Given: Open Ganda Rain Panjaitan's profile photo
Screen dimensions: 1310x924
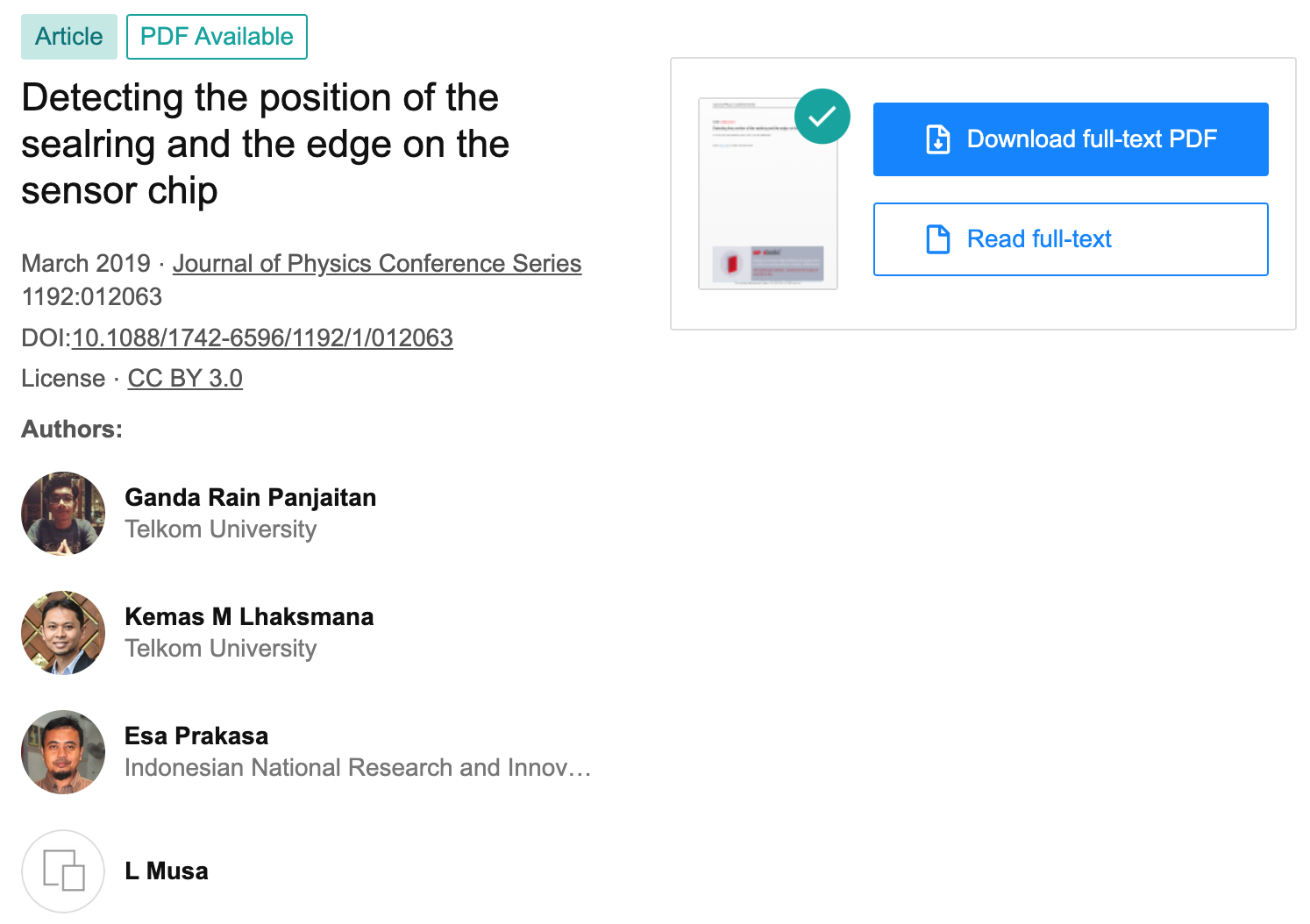Looking at the screenshot, I should coord(63,514).
